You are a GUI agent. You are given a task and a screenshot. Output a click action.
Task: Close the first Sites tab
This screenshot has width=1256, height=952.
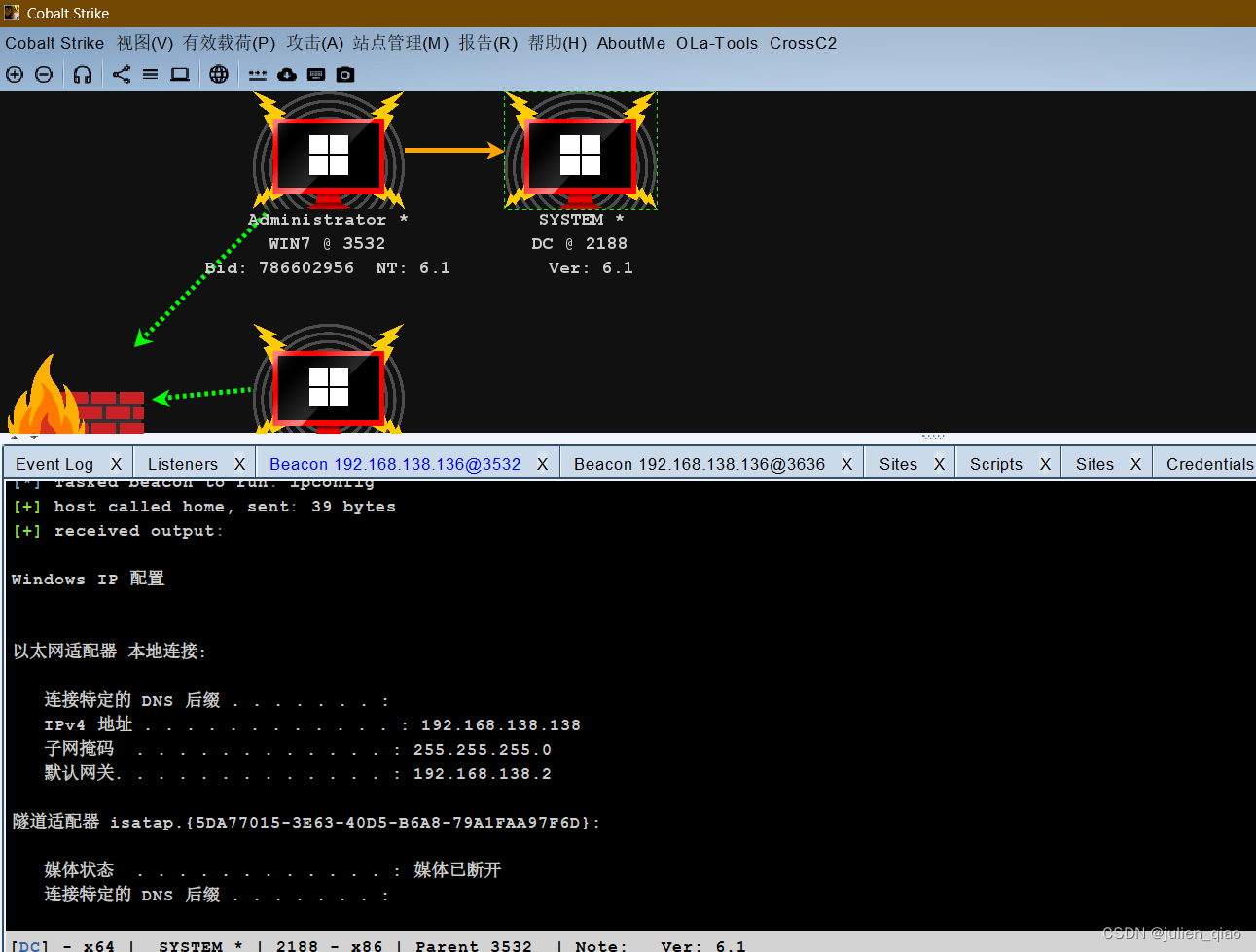(939, 465)
